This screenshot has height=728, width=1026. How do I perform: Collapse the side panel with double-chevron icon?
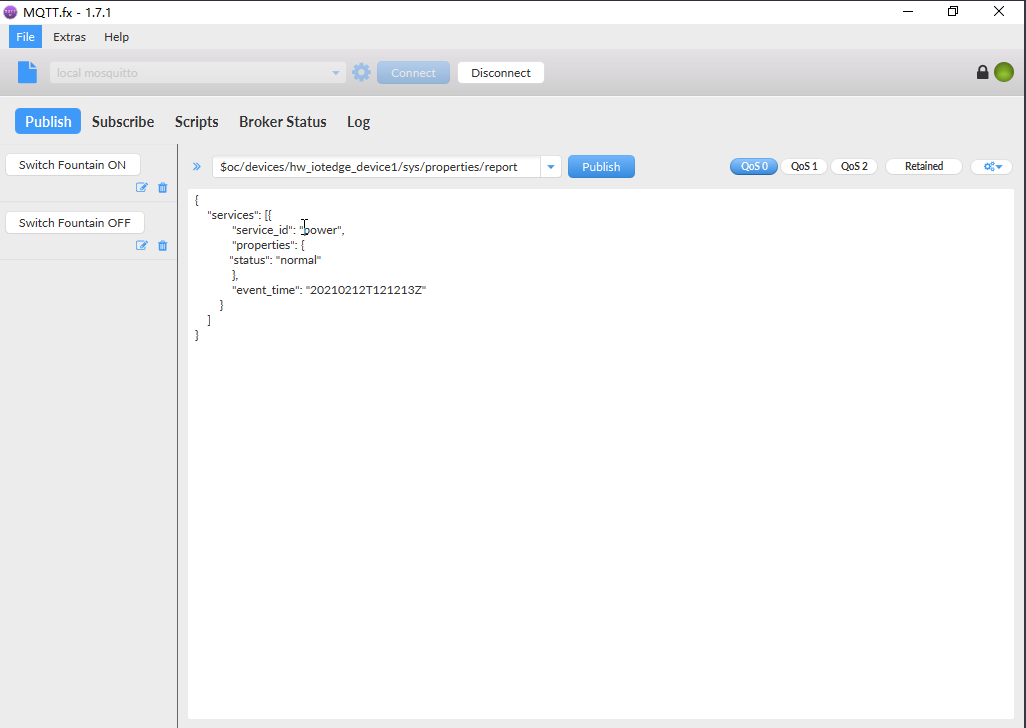coord(197,167)
